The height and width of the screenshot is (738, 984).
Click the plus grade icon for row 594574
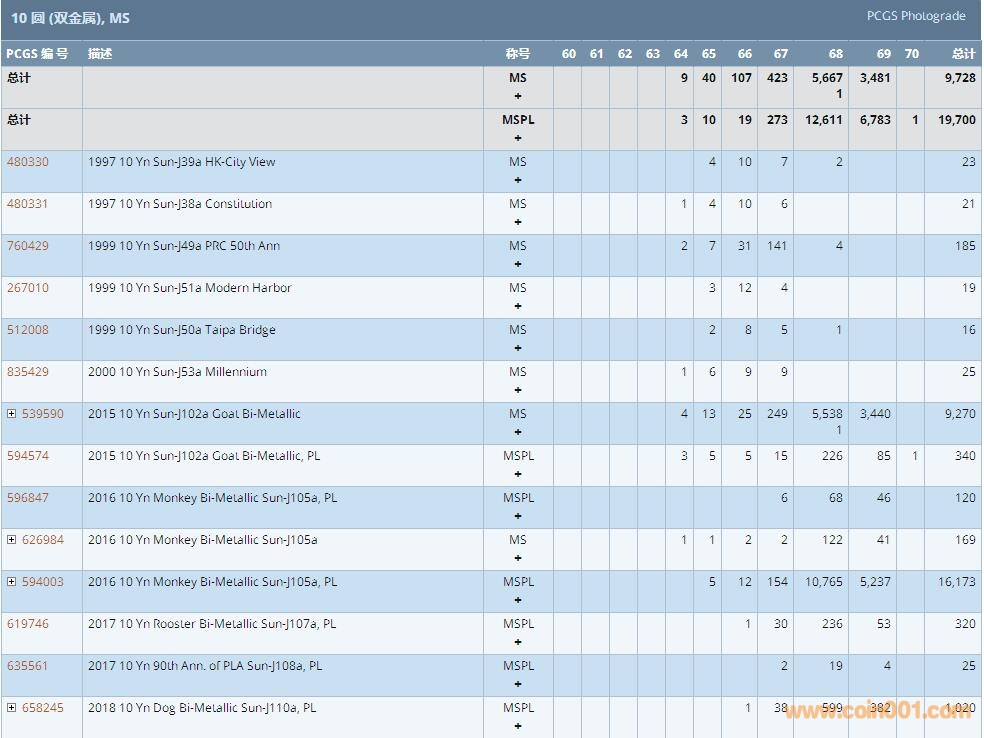pyautogui.click(x=518, y=474)
